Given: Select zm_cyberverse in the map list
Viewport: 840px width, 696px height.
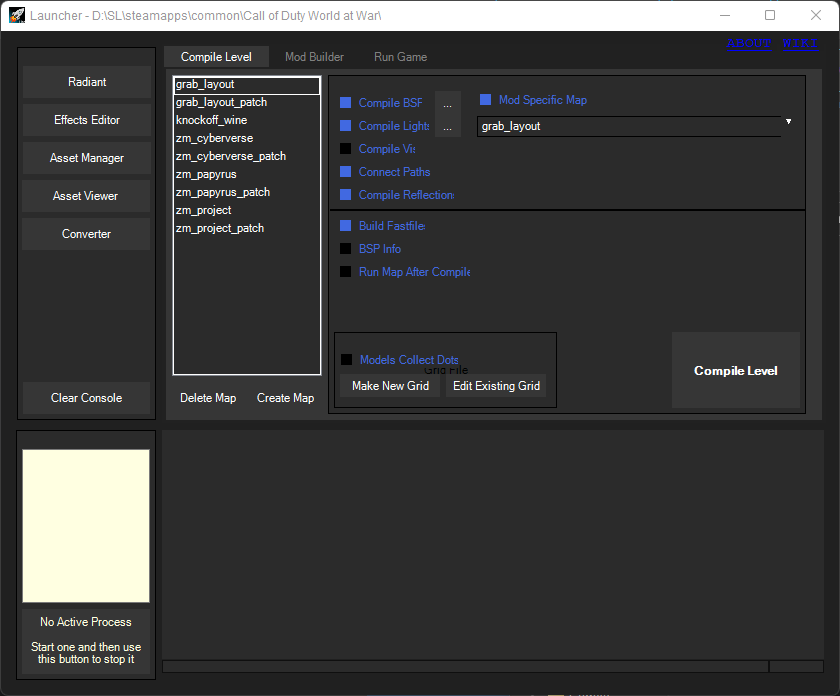Looking at the screenshot, I should tap(247, 138).
